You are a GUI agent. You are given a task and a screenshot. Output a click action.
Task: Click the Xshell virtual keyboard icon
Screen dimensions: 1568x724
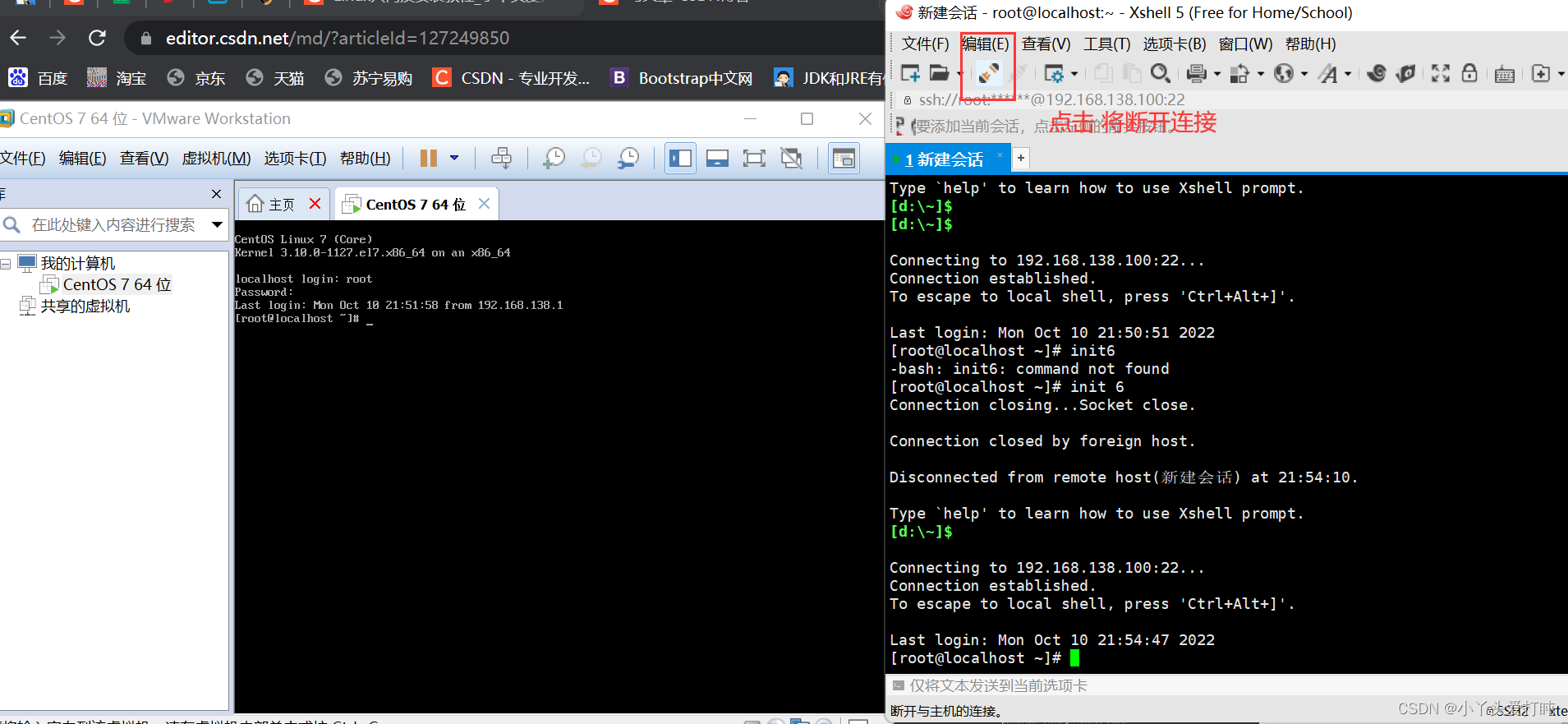click(1505, 74)
